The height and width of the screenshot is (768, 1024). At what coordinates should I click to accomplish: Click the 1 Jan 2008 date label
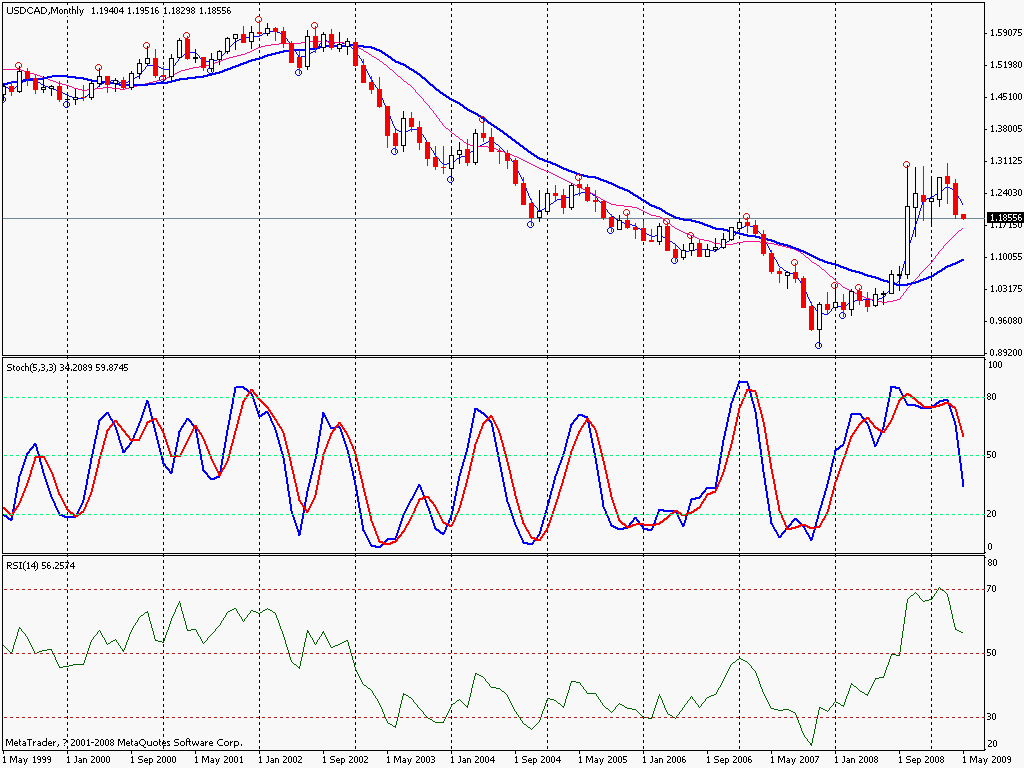point(857,760)
